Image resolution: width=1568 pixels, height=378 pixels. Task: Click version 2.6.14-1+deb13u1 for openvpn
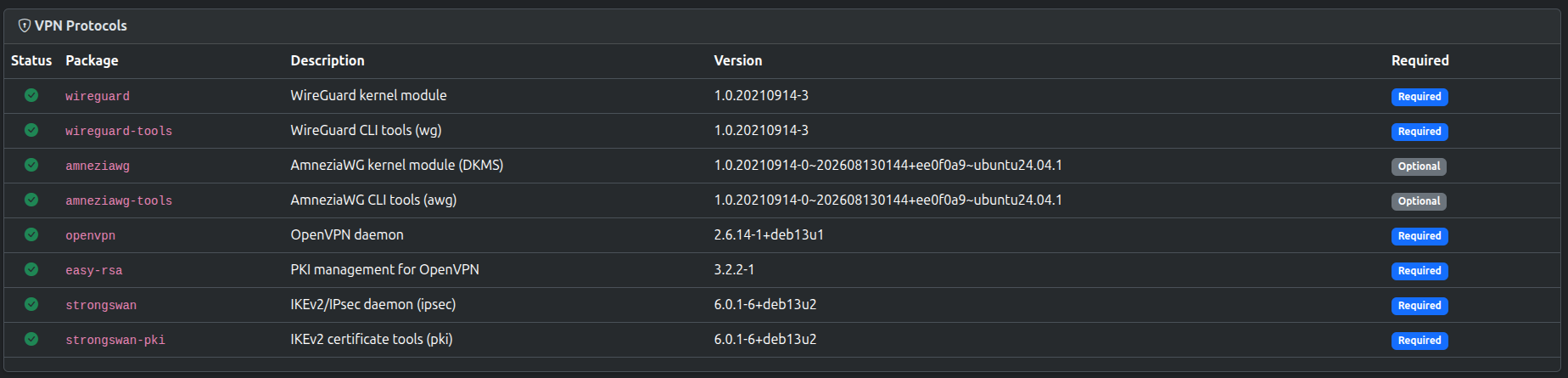pyautogui.click(x=769, y=235)
